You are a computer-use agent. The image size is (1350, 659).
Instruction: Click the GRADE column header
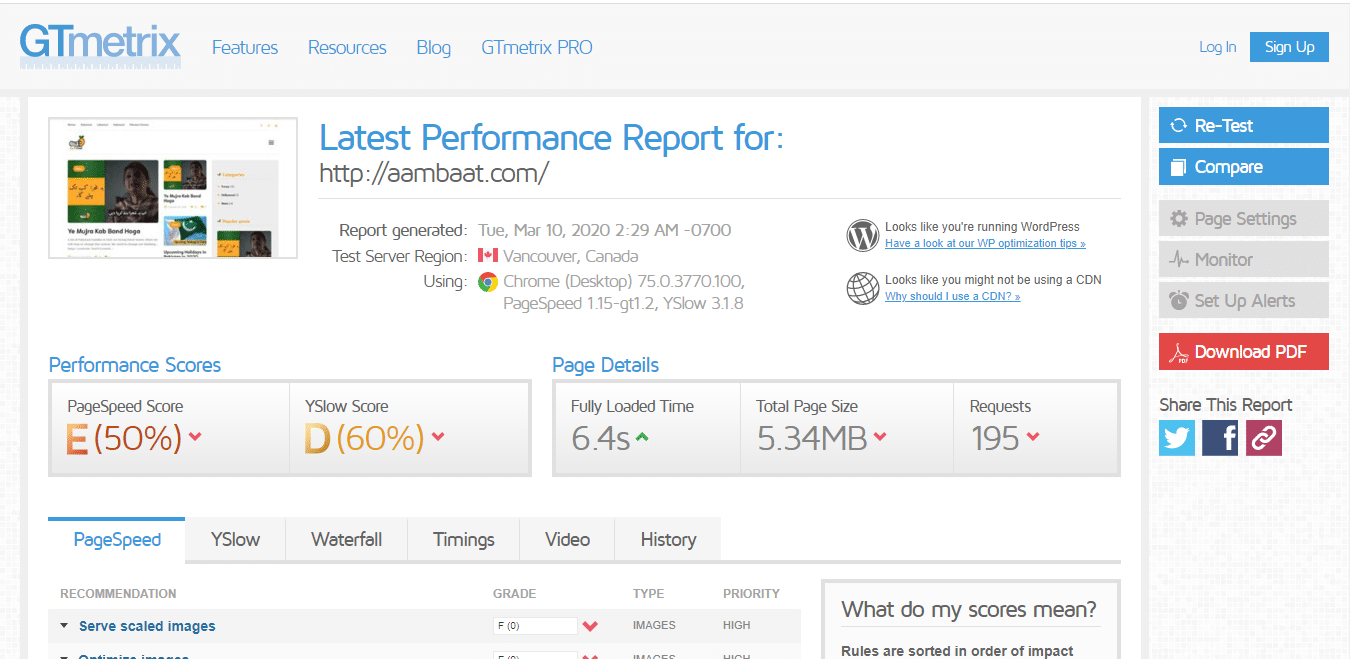(514, 594)
